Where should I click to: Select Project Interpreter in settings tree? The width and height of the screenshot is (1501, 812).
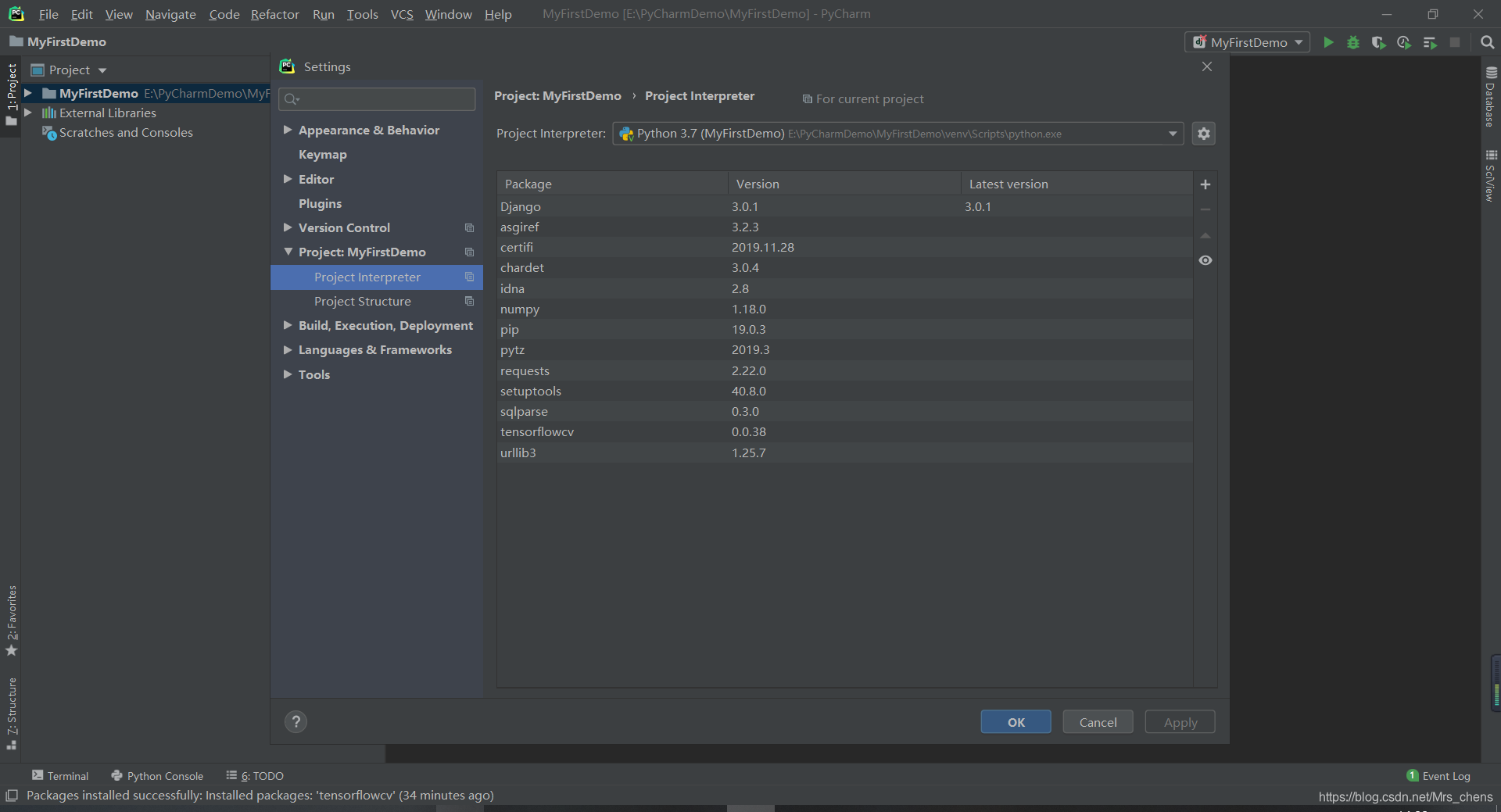(377, 277)
